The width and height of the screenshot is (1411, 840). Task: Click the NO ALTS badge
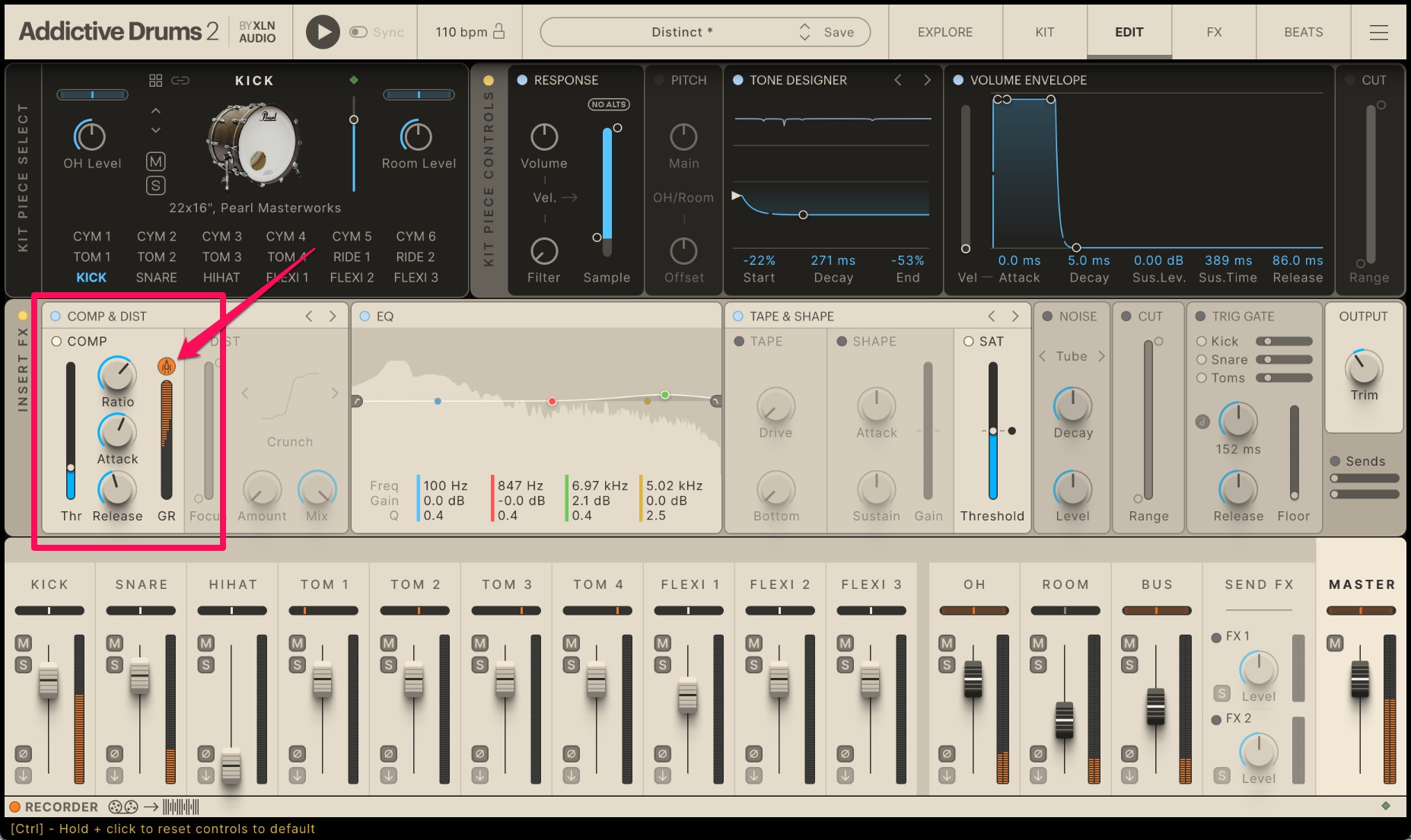tap(609, 104)
